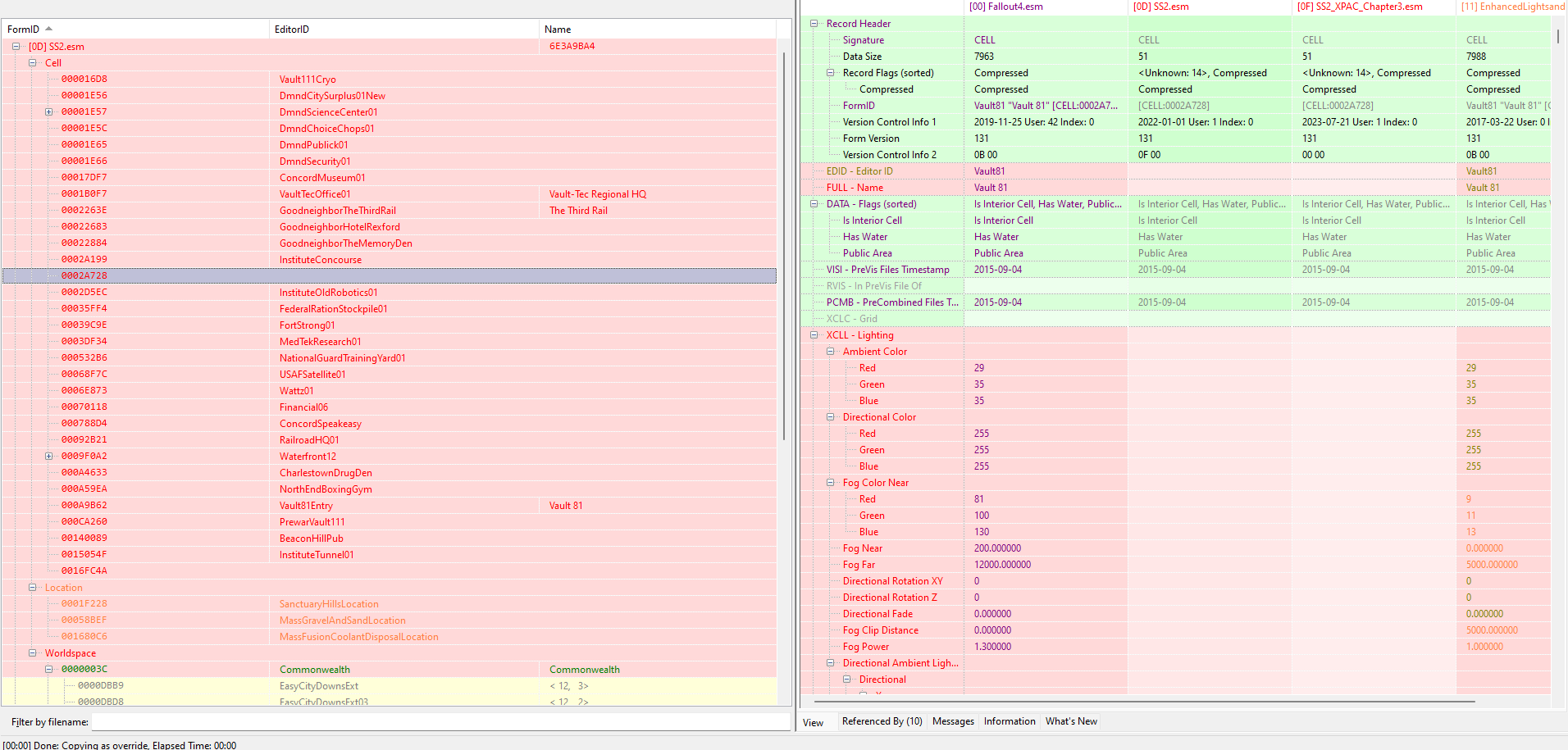Collapse the 0000003C Commonwealth worldspace
Viewport: 1568px width, 750px height.
click(48, 670)
